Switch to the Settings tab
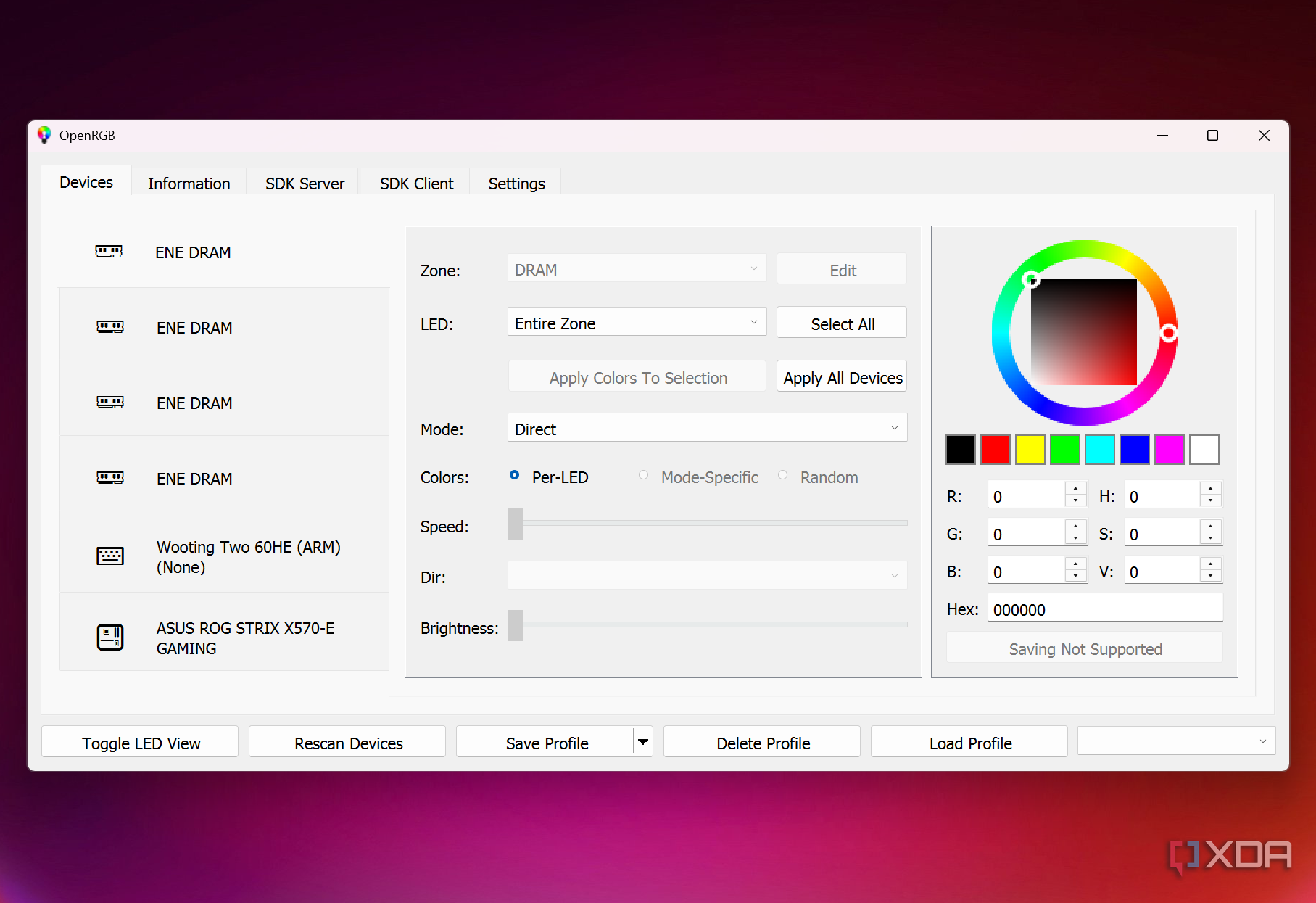 (516, 184)
